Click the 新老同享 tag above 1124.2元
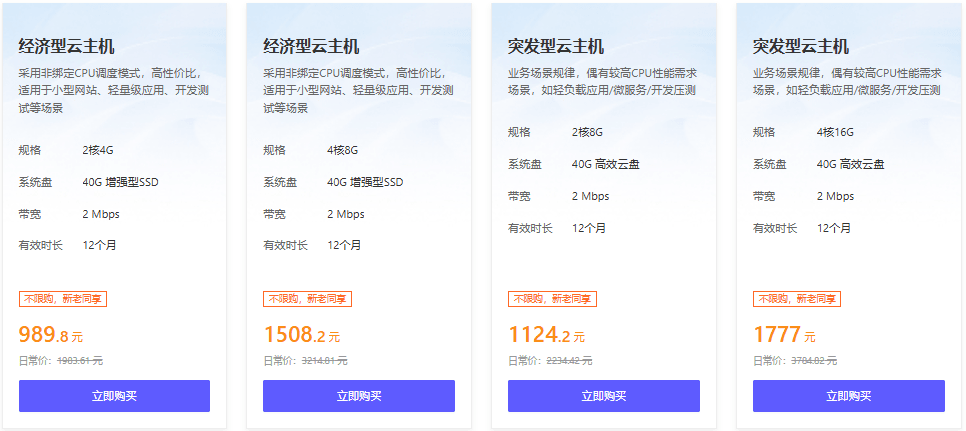966x431 pixels. pyautogui.click(x=572, y=299)
